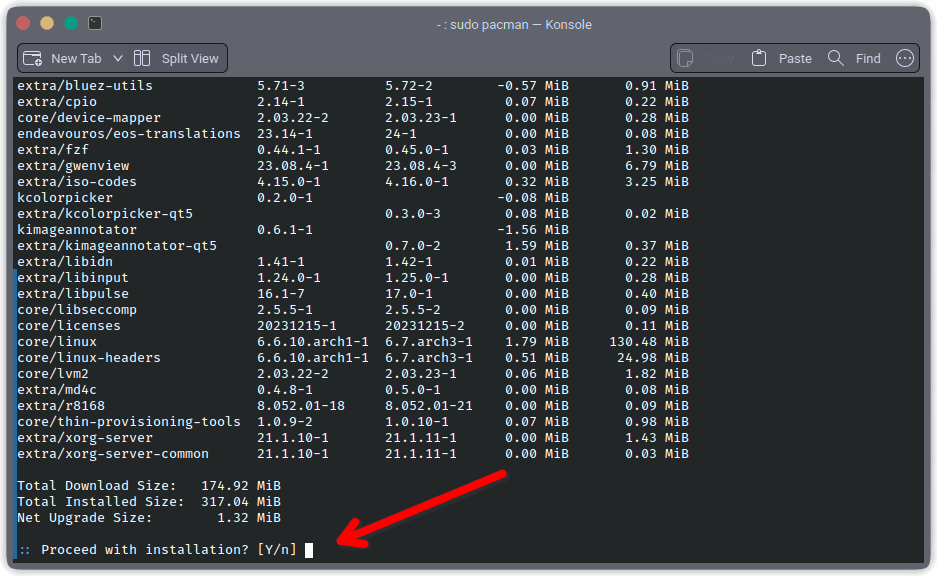Click 'kcolorpicker' package name
937x576 pixels.
click(65, 198)
